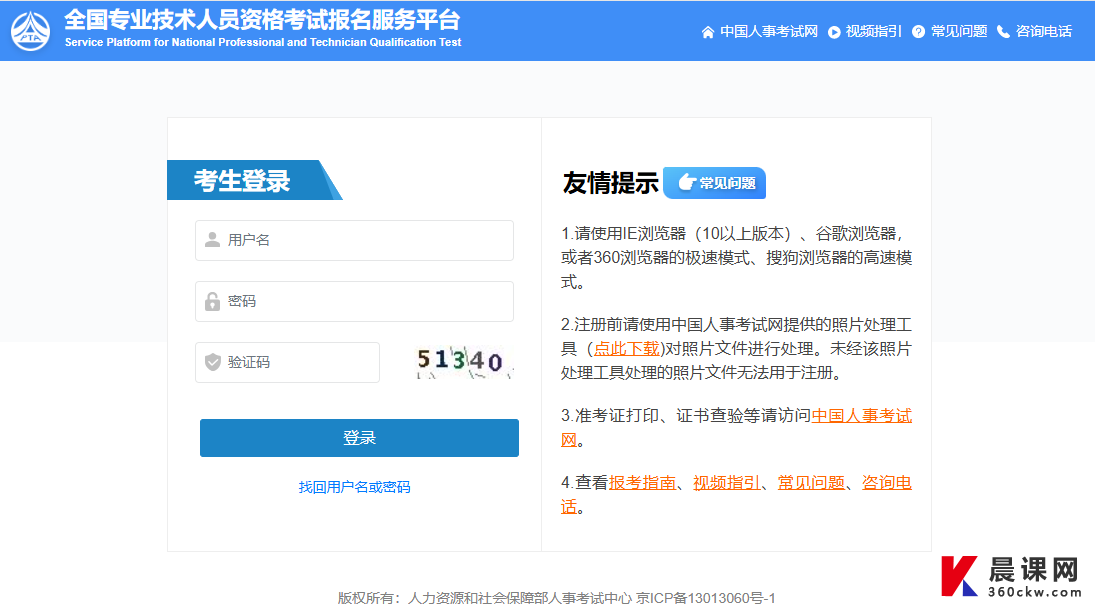Click the pointing hand icon on 常见问题 button
The height and width of the screenshot is (615, 1095).
(687, 182)
